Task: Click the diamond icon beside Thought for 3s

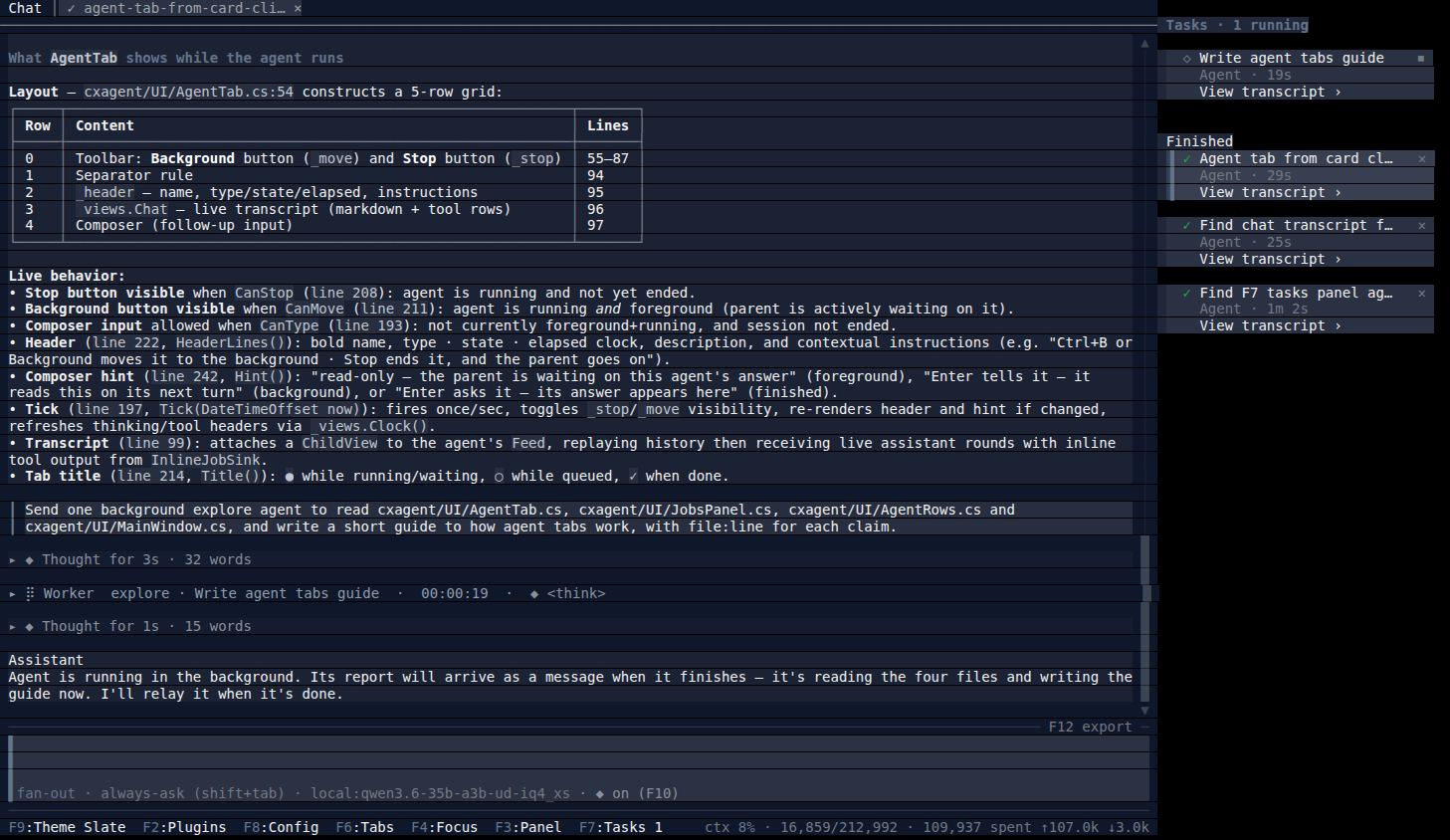Action: (x=30, y=560)
